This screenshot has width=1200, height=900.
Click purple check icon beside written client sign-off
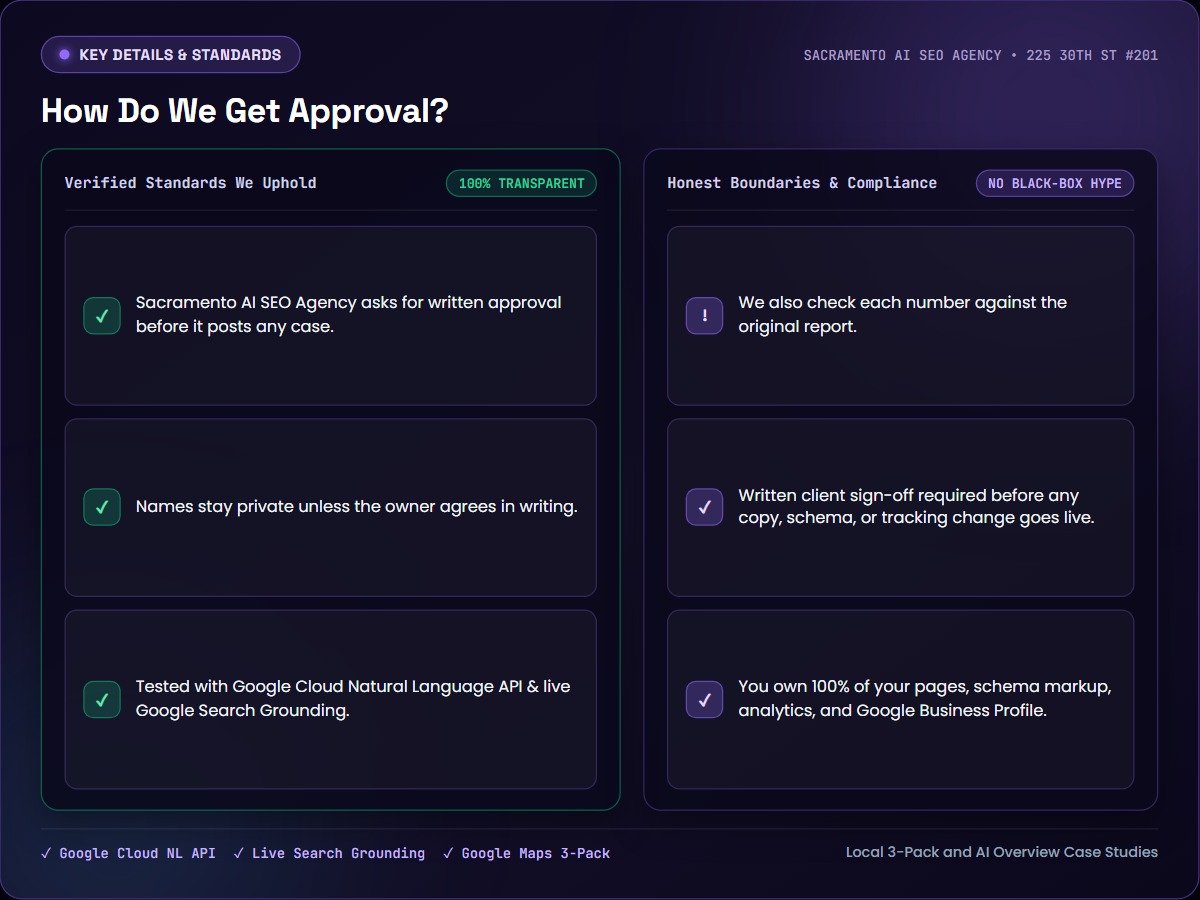click(705, 507)
